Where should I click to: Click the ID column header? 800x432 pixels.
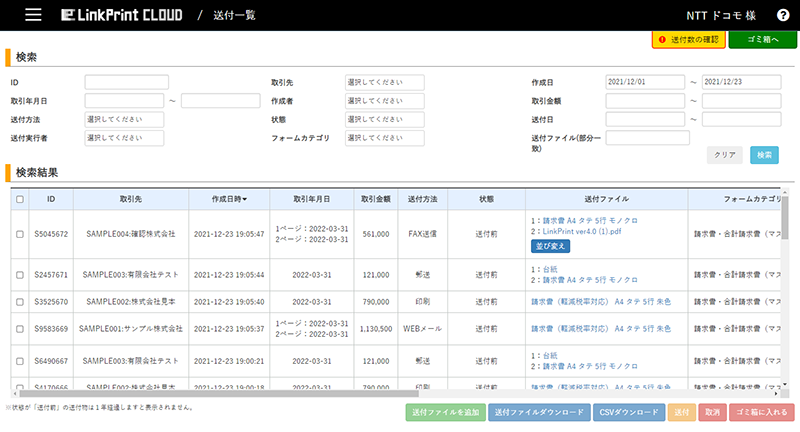(51, 199)
